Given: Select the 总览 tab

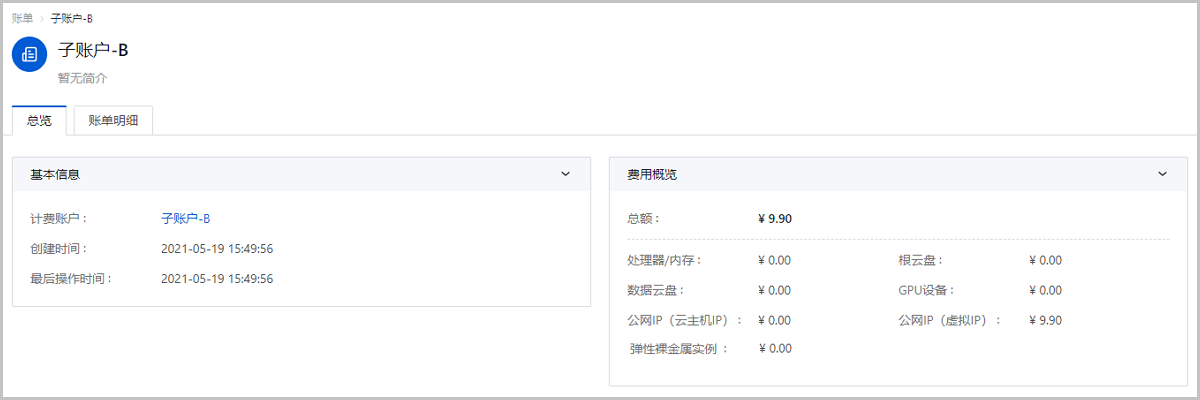Looking at the screenshot, I should click(x=39, y=121).
